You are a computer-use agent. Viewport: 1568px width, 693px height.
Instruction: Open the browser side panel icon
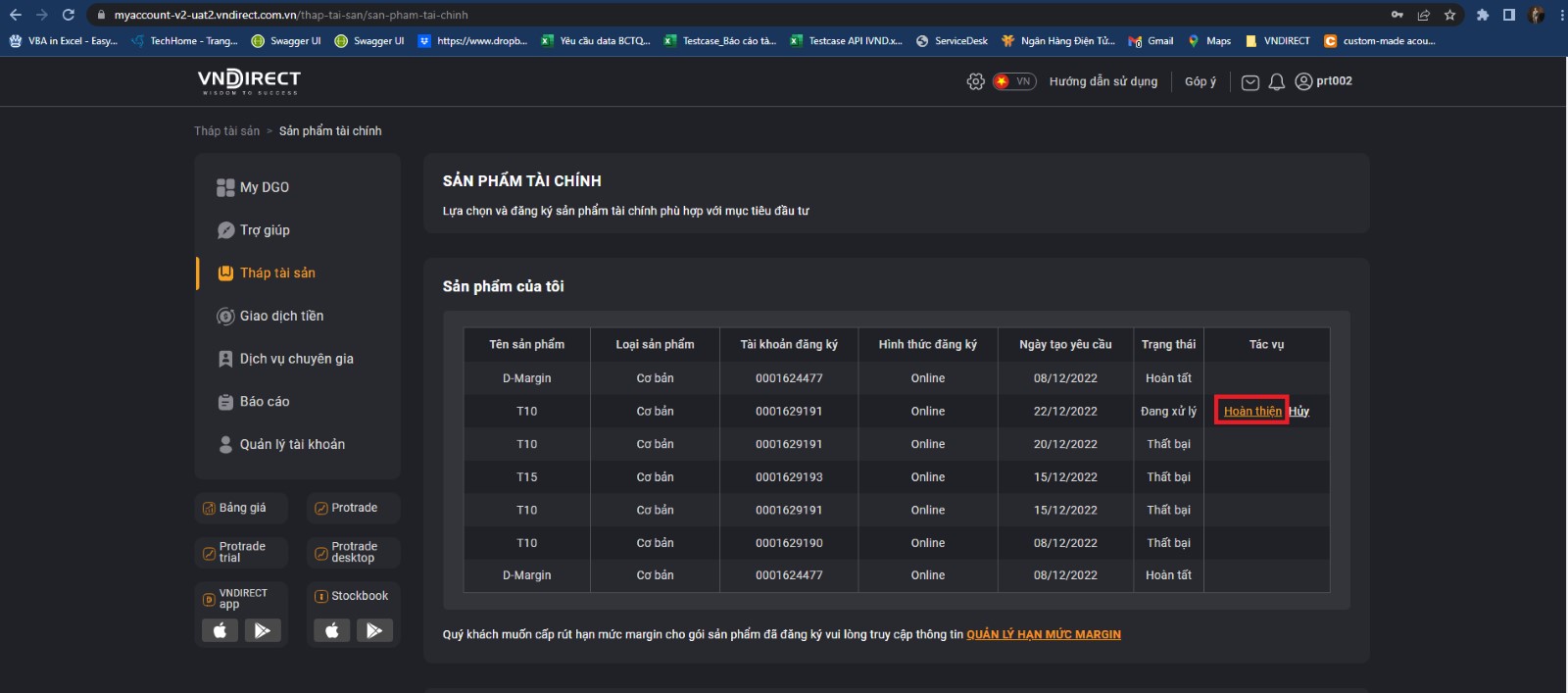[1509, 15]
